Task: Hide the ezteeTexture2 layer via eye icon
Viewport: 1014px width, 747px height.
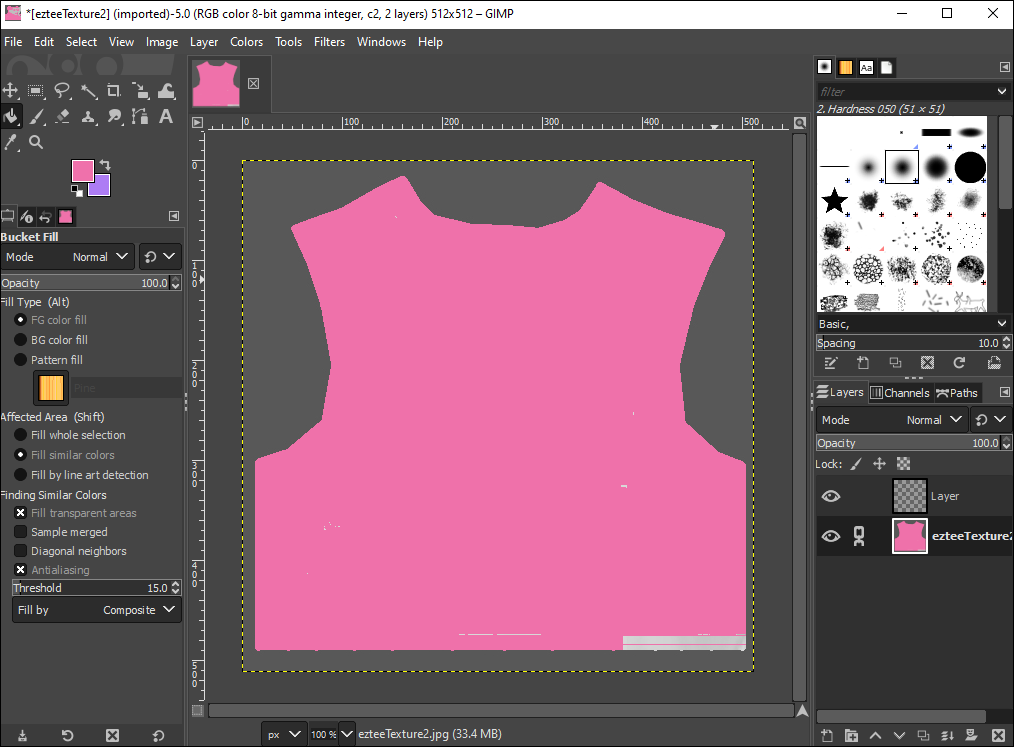Action: (x=830, y=536)
